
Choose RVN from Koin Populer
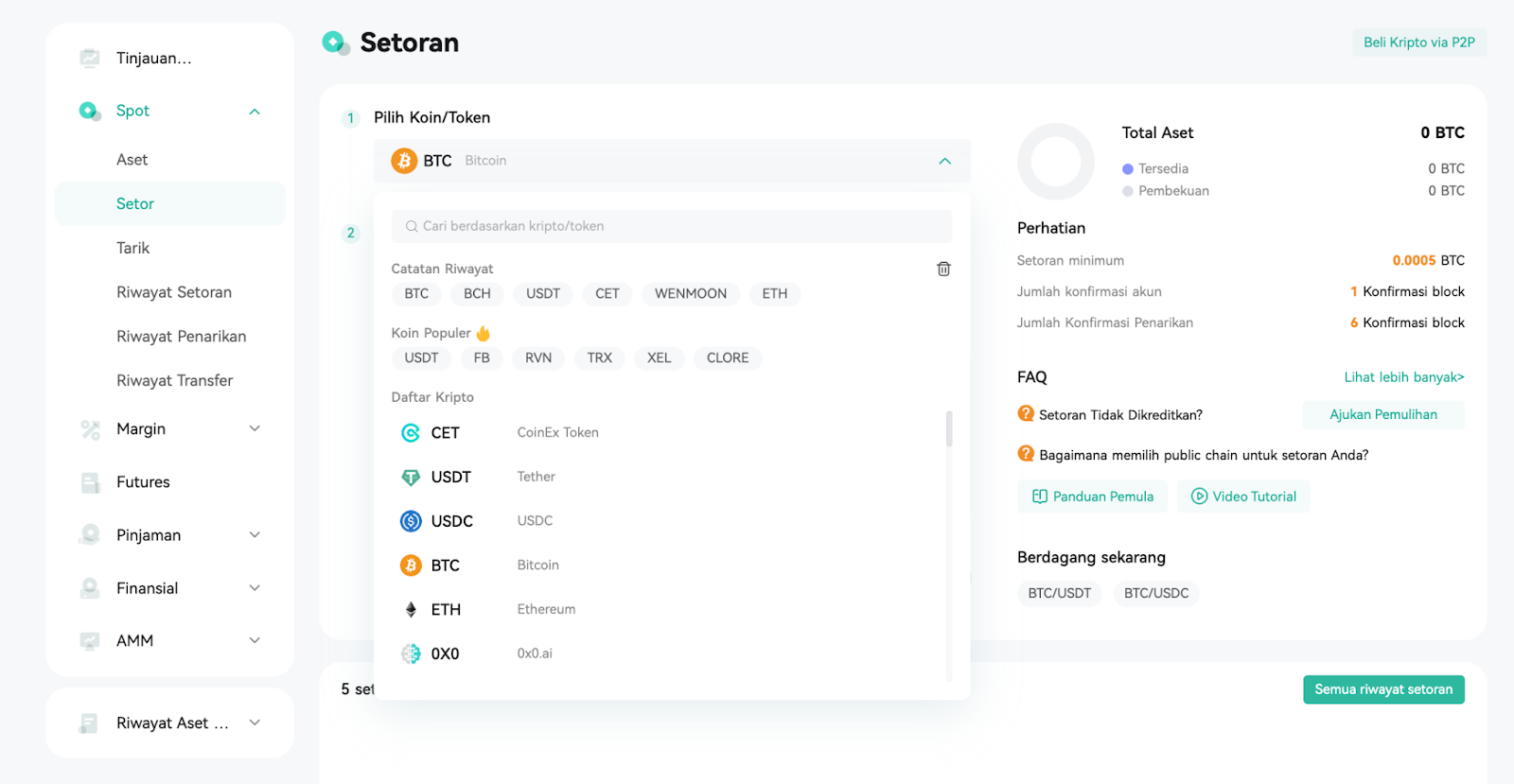tap(538, 358)
